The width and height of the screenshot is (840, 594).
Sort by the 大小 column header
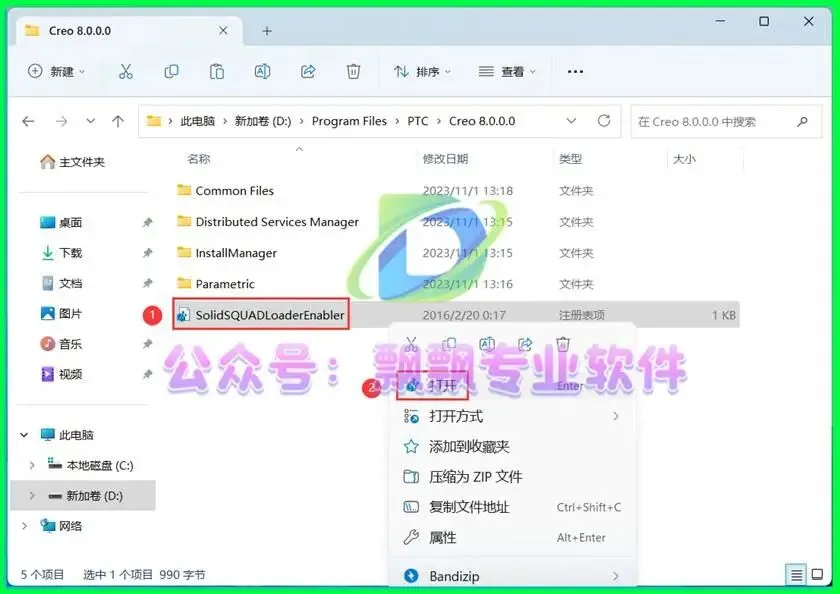point(684,159)
